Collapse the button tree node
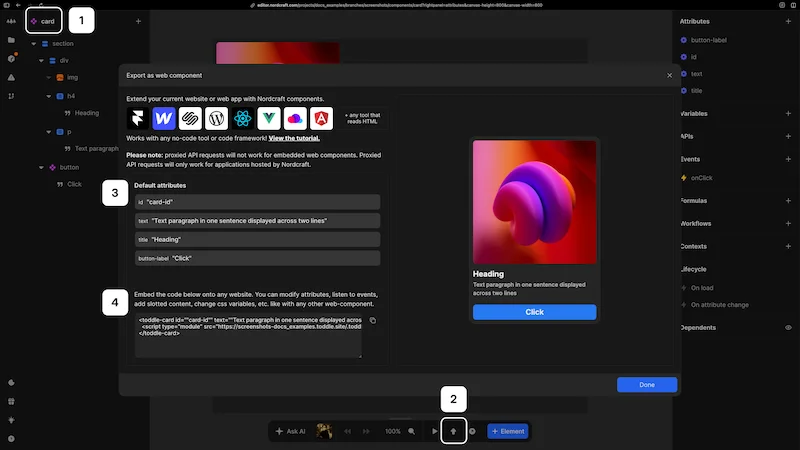 [41, 167]
